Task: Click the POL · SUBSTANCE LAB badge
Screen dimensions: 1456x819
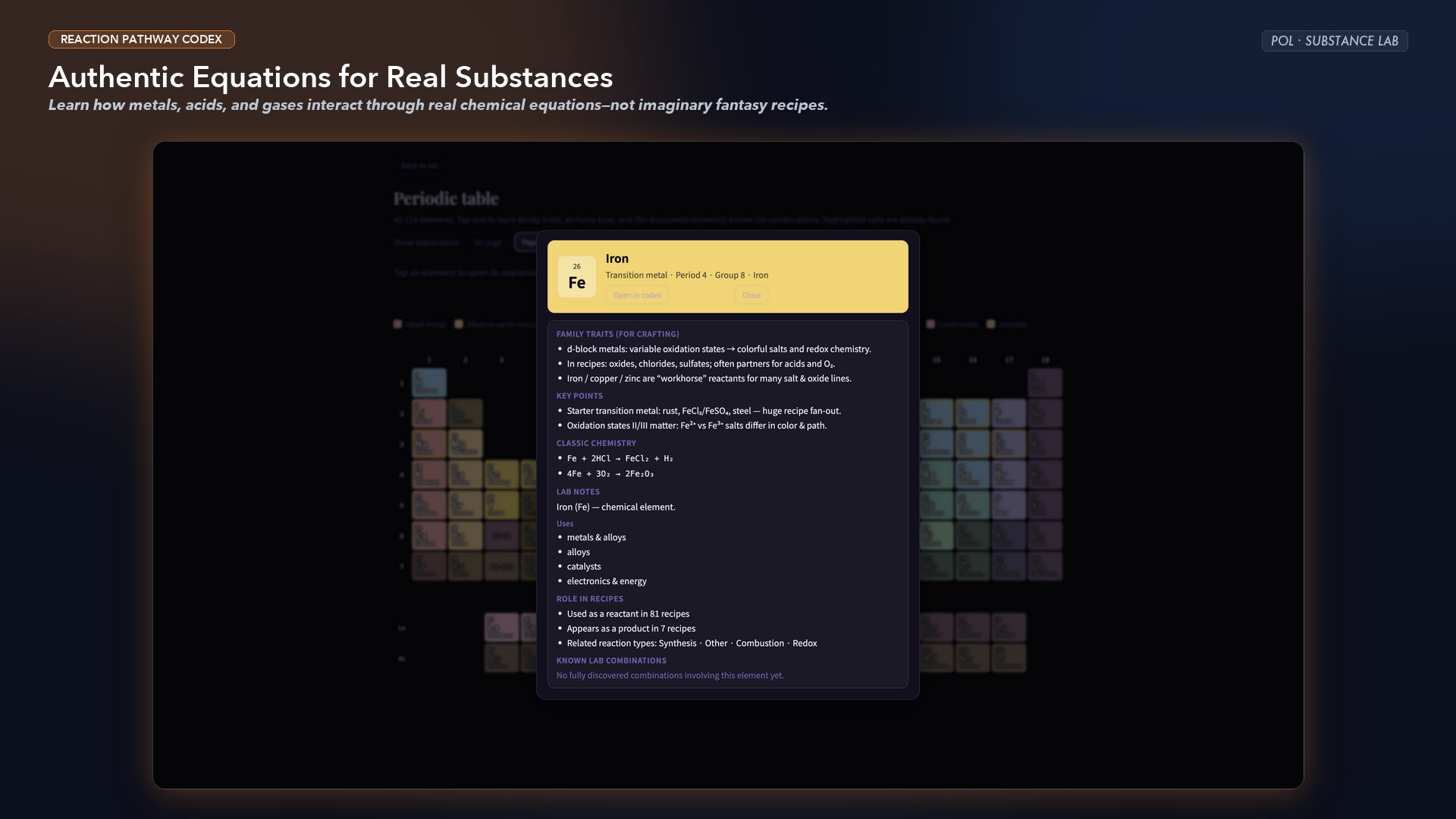Action: [1335, 41]
